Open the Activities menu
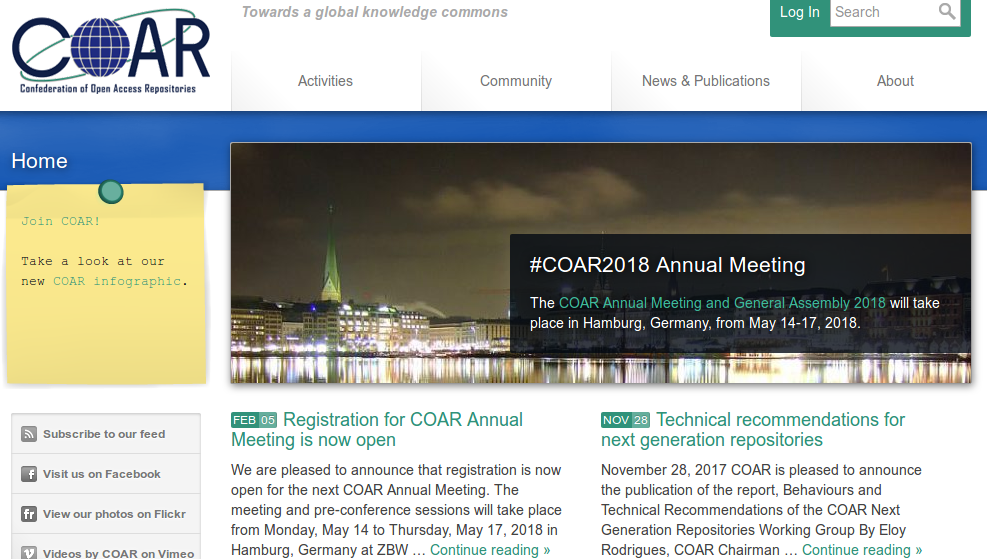987x559 pixels. [x=325, y=81]
